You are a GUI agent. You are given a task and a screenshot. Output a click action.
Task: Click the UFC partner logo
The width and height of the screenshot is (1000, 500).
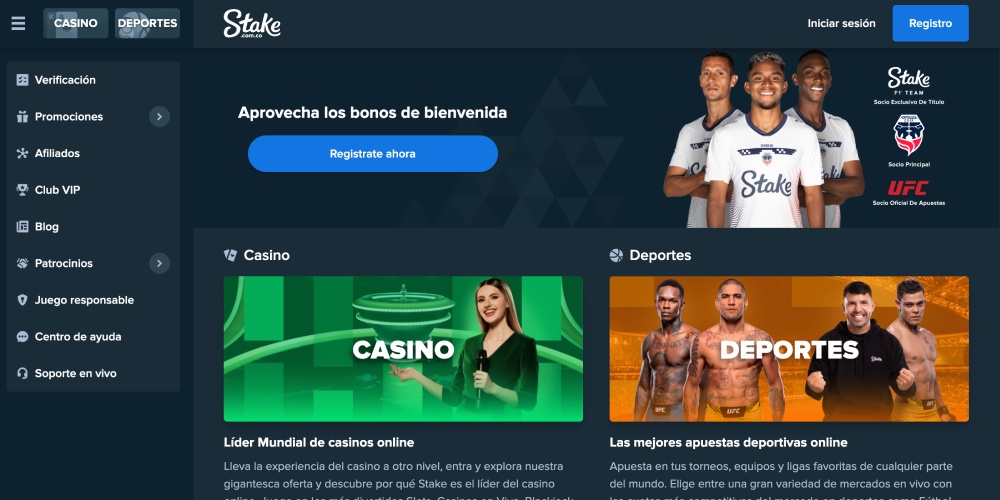pyautogui.click(x=908, y=188)
